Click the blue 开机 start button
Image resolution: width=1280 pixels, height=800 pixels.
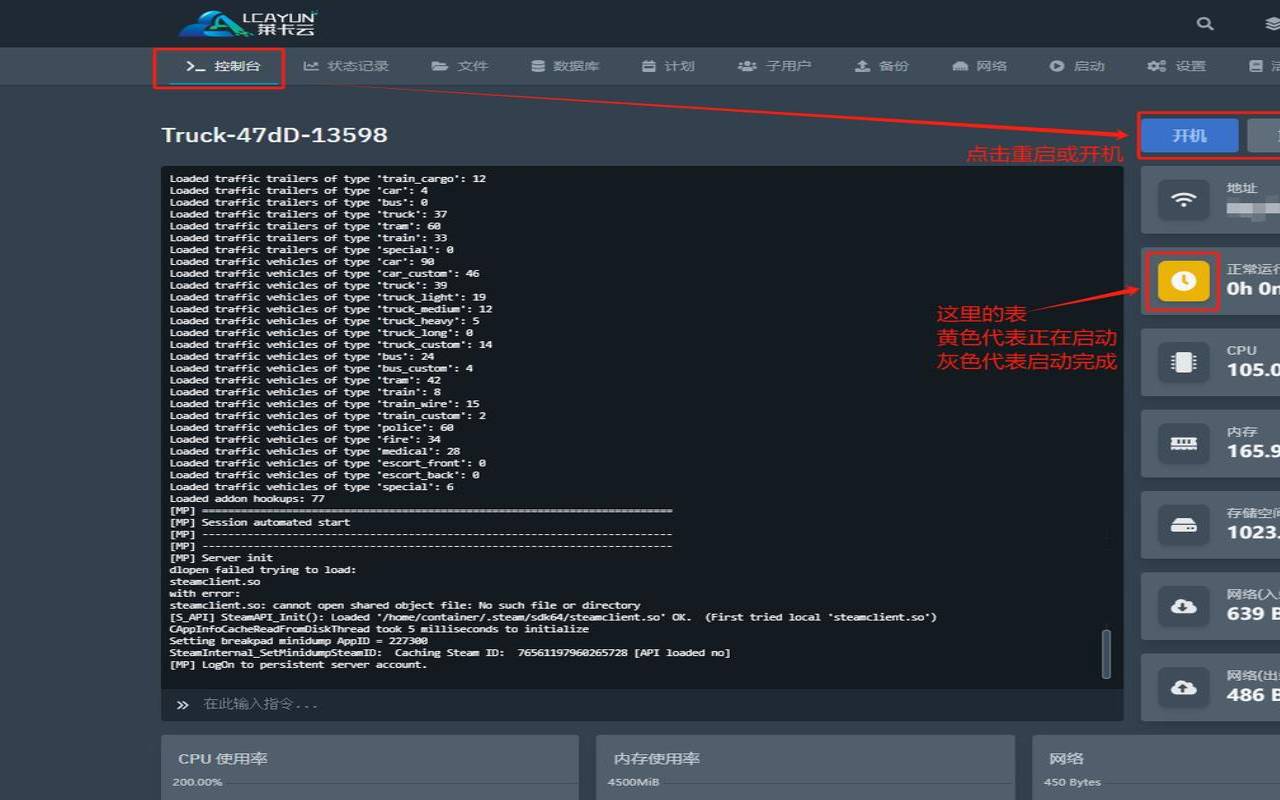[1190, 135]
